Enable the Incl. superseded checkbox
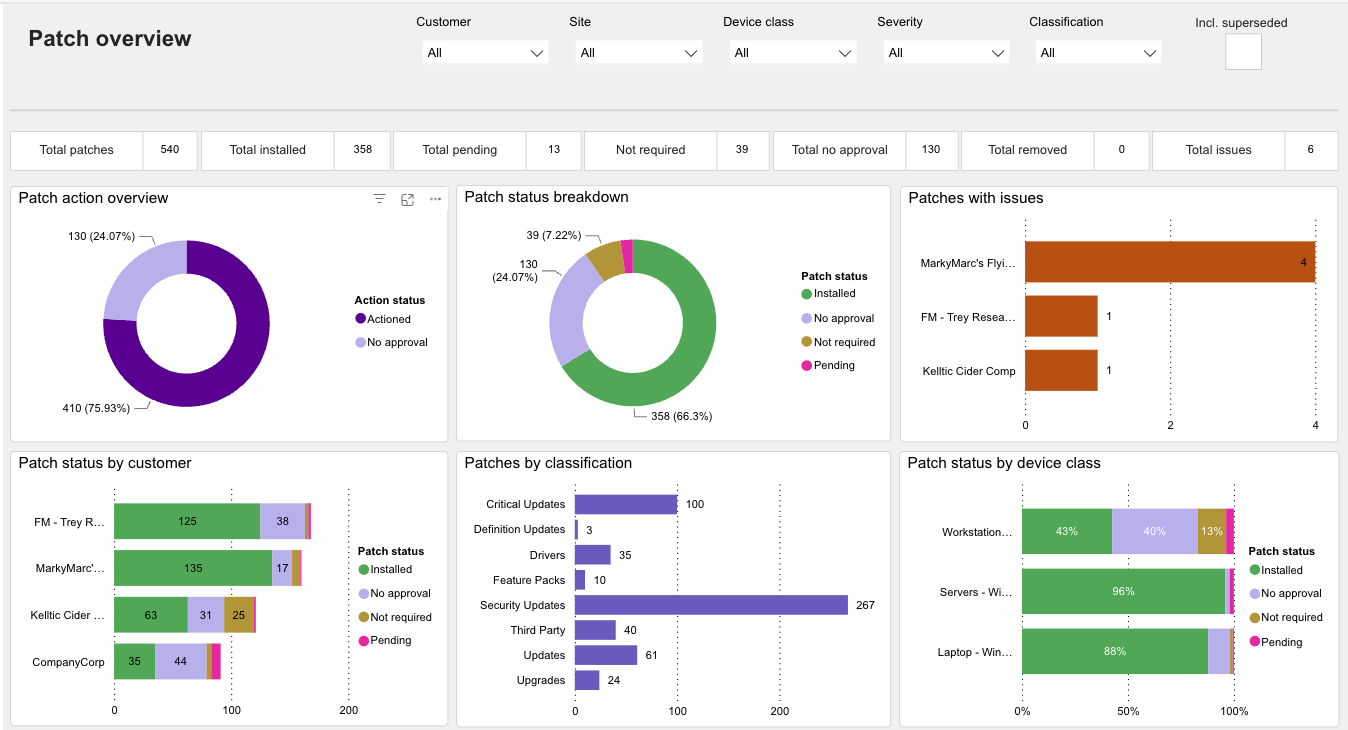 click(x=1243, y=52)
